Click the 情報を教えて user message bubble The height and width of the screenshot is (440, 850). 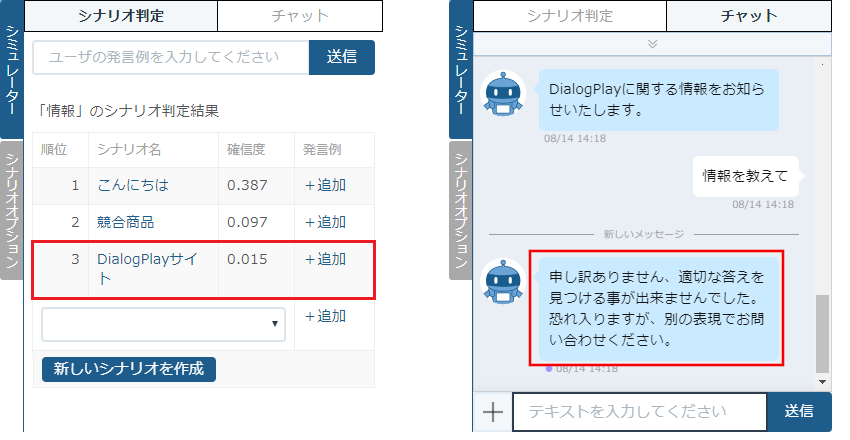point(745,176)
